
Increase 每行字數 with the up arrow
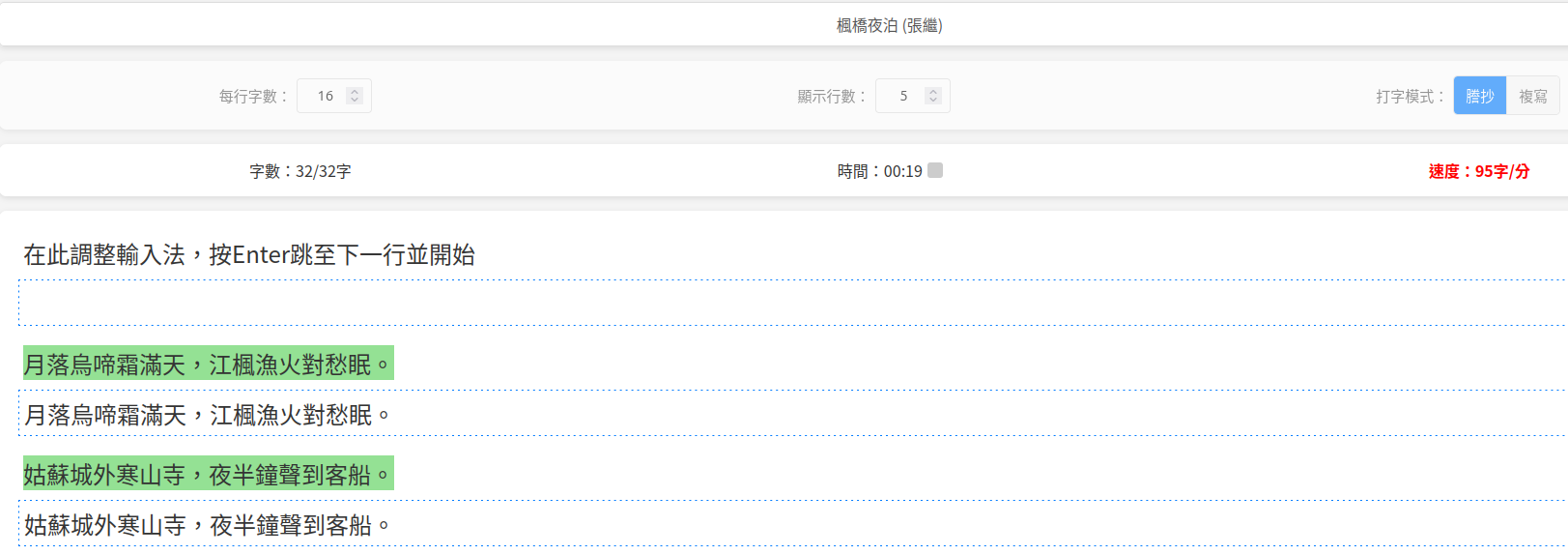click(x=355, y=91)
